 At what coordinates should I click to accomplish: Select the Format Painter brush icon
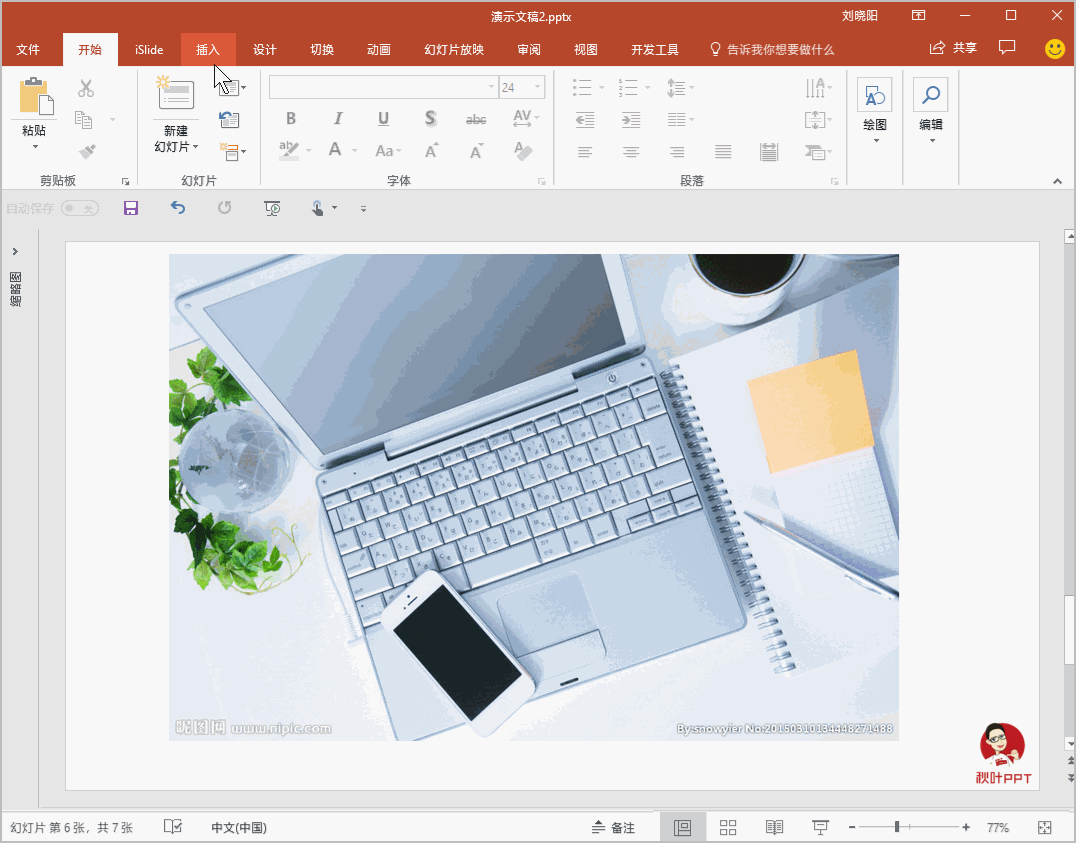click(86, 151)
